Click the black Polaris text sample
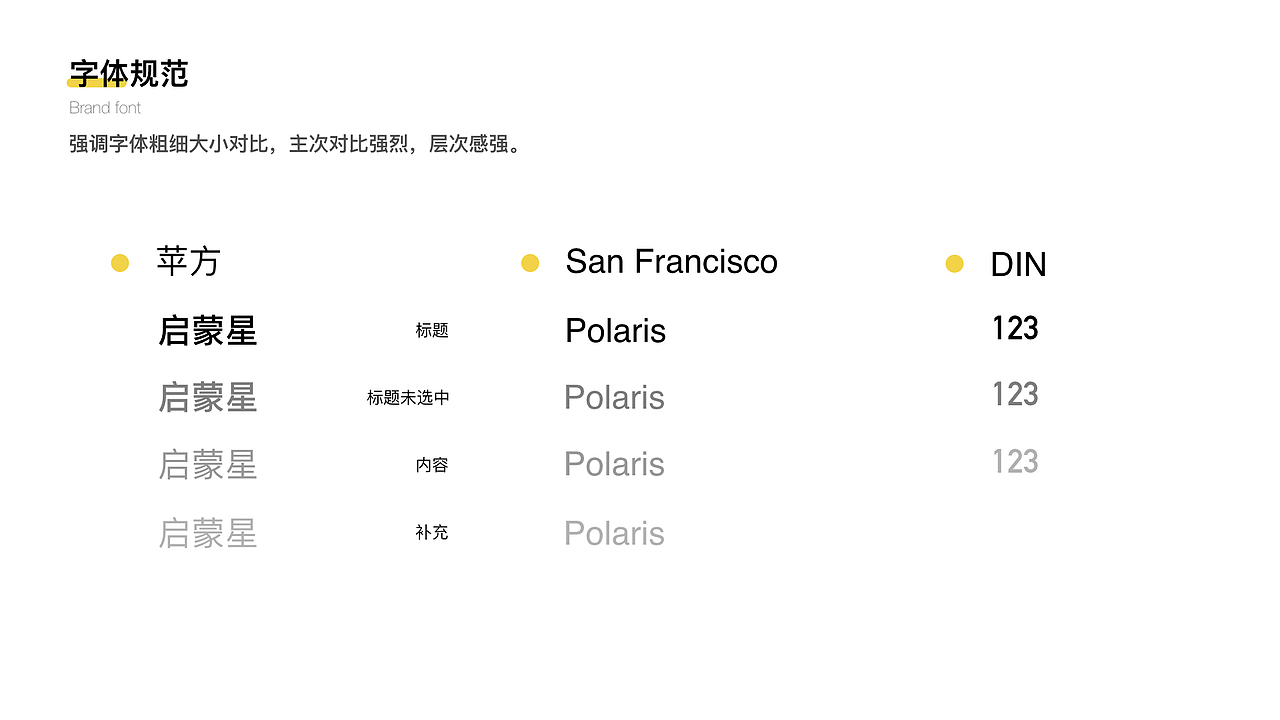 [615, 331]
